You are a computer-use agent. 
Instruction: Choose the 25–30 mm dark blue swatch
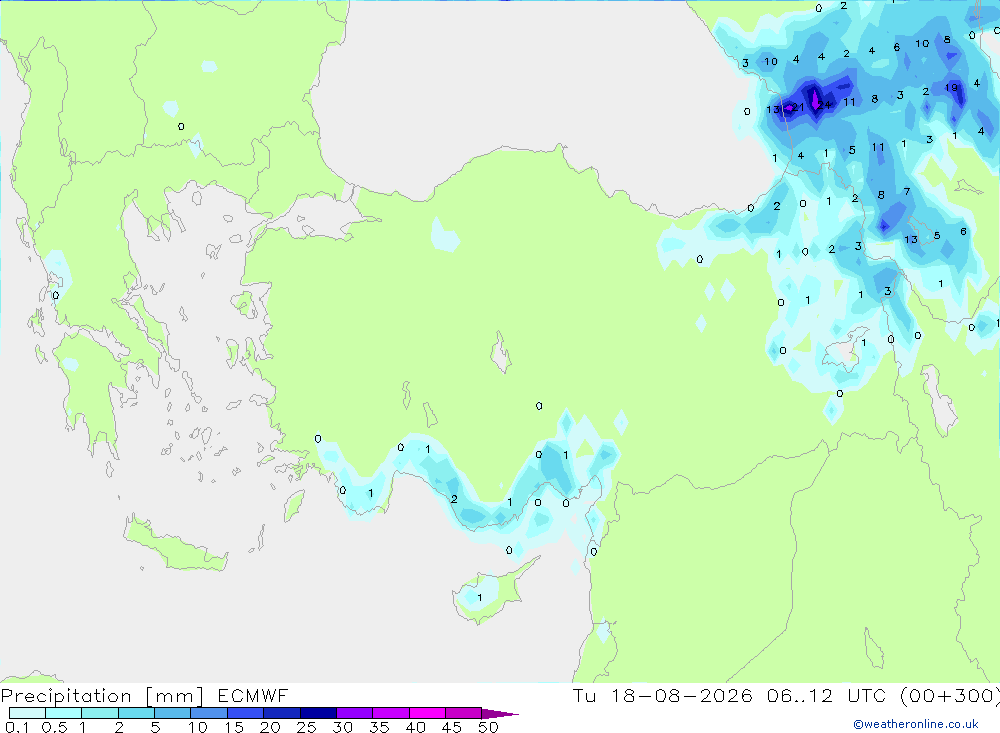(318, 713)
